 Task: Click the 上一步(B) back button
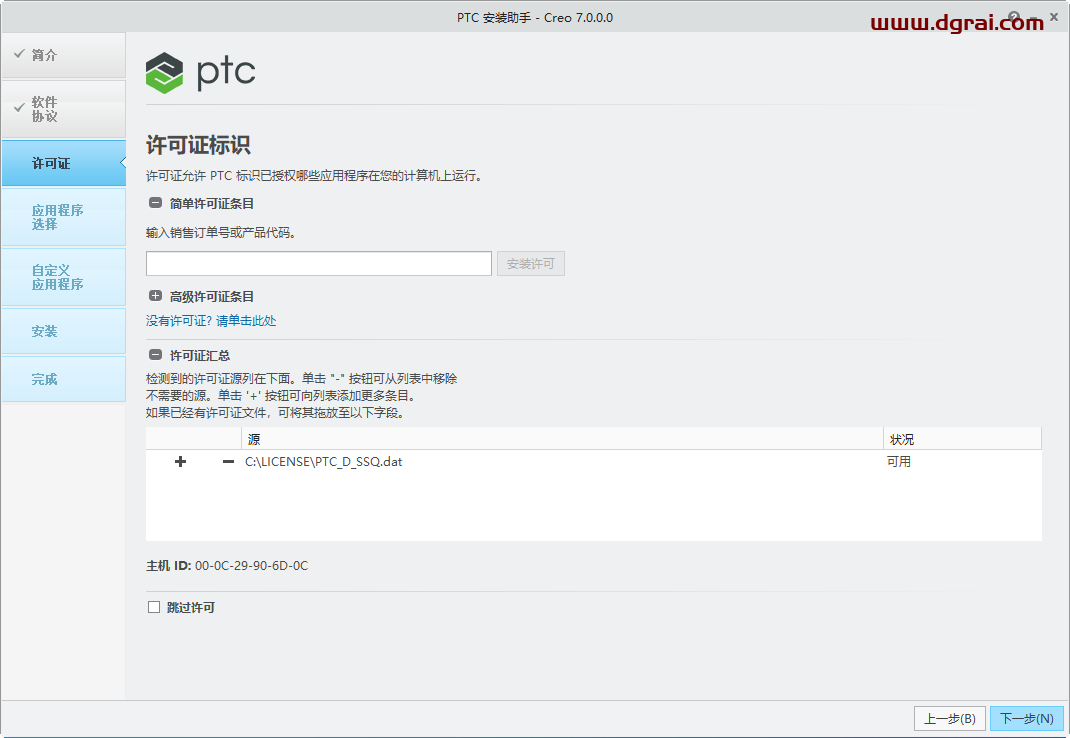point(949,718)
